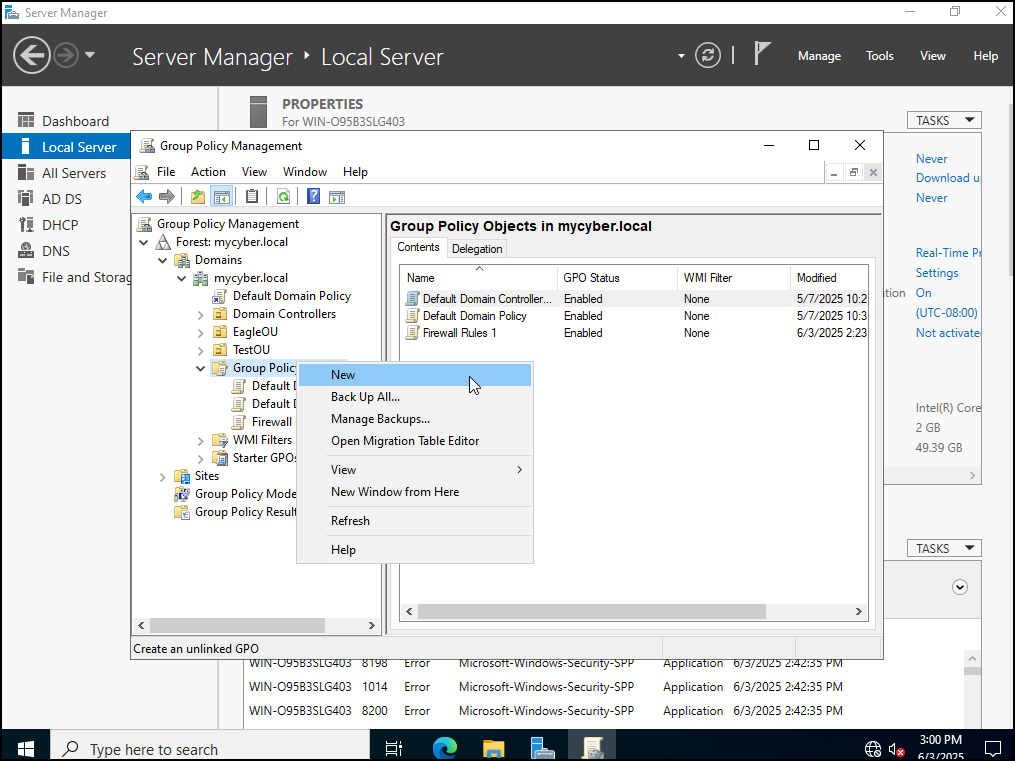Click the Server Manager notifications flag
This screenshot has width=1015, height=761.
point(762,54)
